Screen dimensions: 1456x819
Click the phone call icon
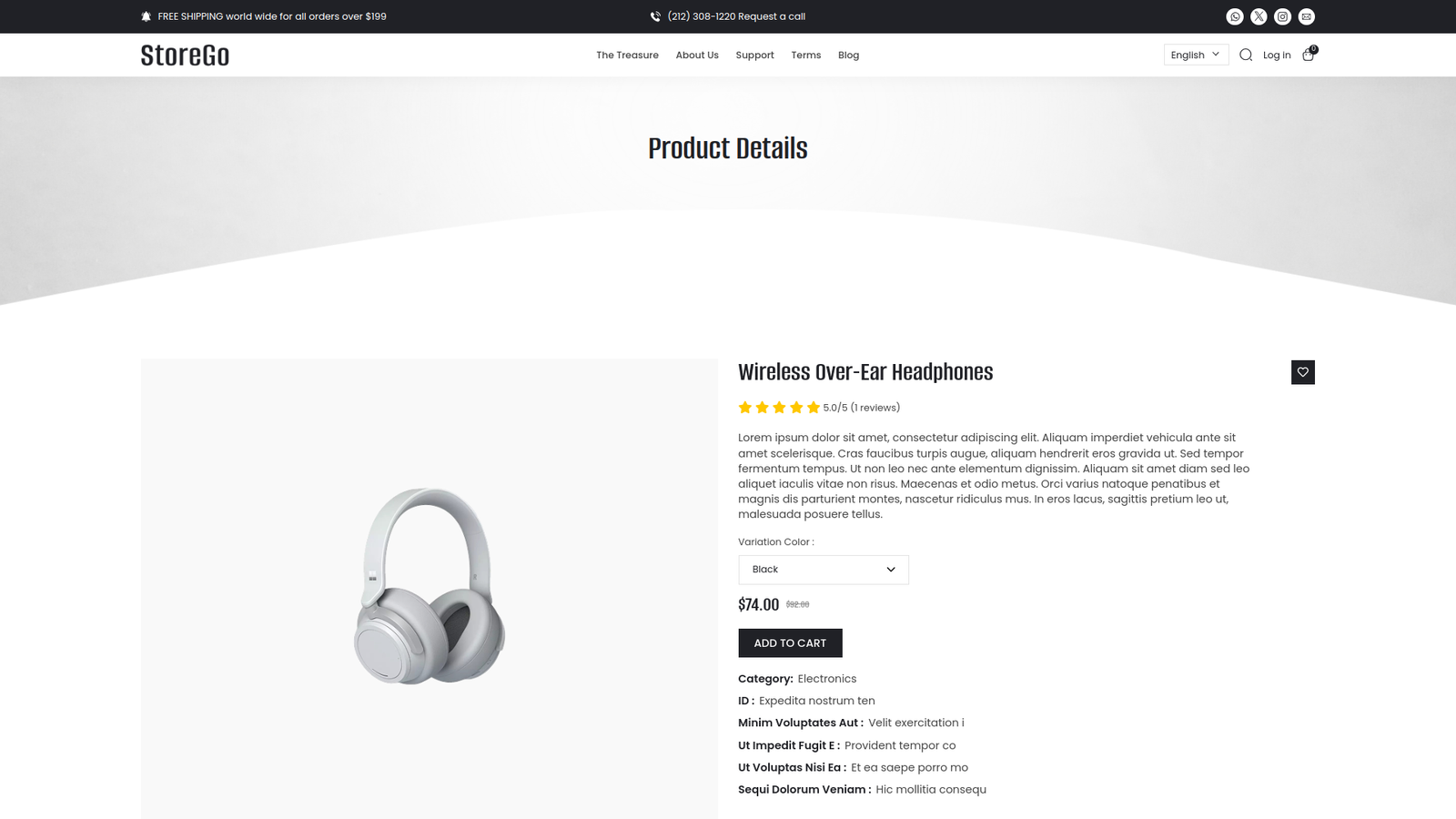click(x=655, y=16)
